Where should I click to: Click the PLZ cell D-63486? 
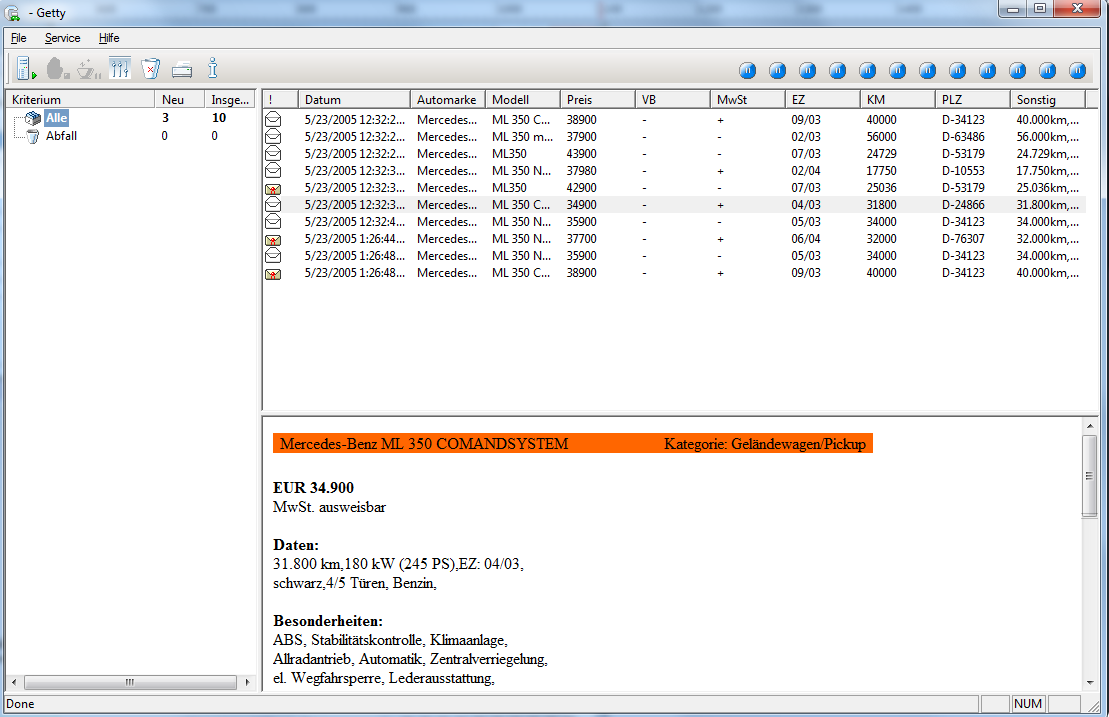963,136
